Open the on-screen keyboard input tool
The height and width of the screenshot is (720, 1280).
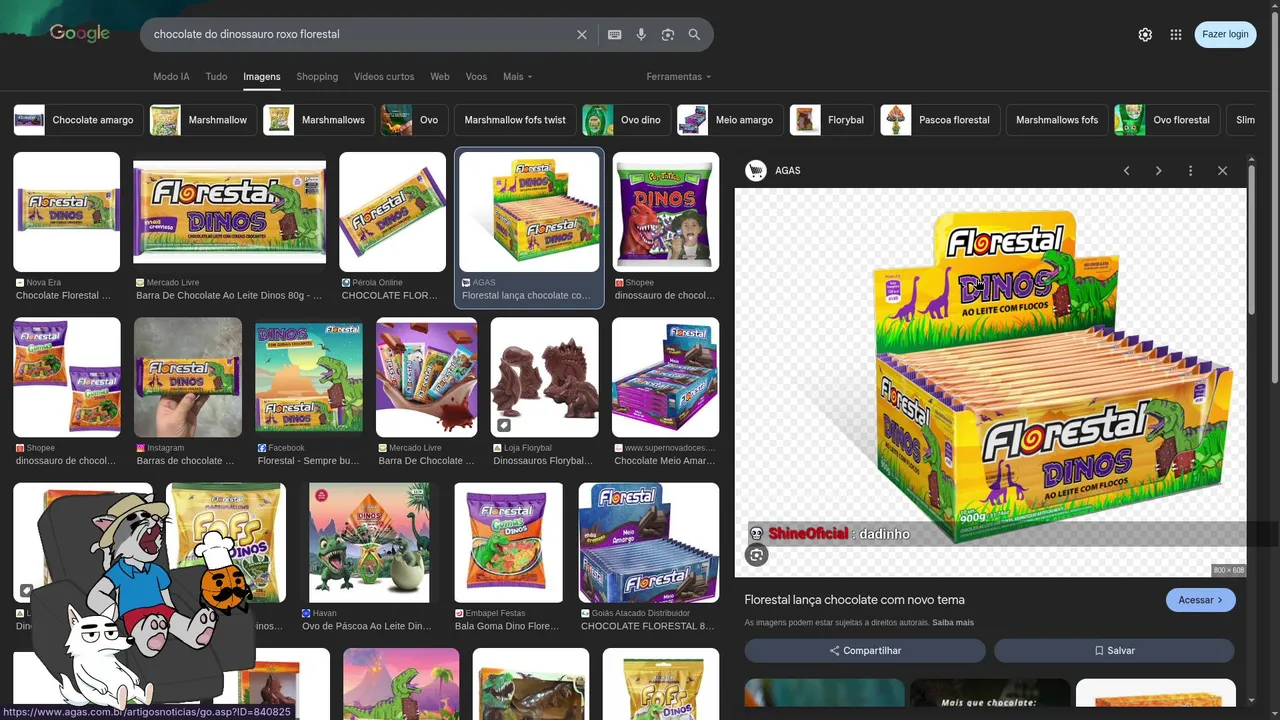[614, 35]
